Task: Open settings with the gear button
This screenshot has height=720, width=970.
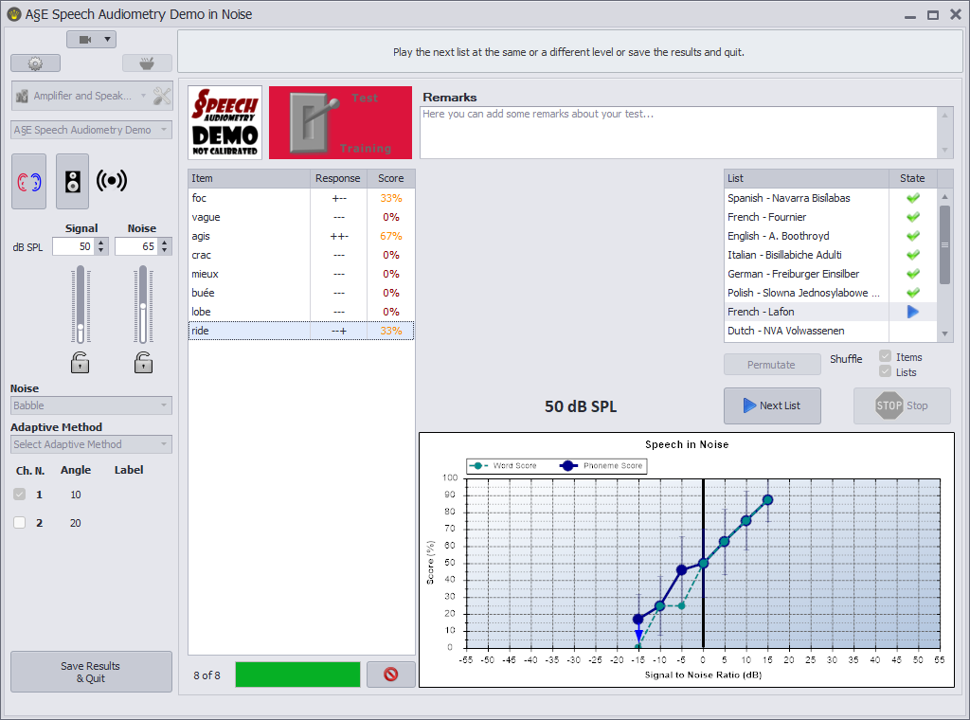Action: pos(35,63)
